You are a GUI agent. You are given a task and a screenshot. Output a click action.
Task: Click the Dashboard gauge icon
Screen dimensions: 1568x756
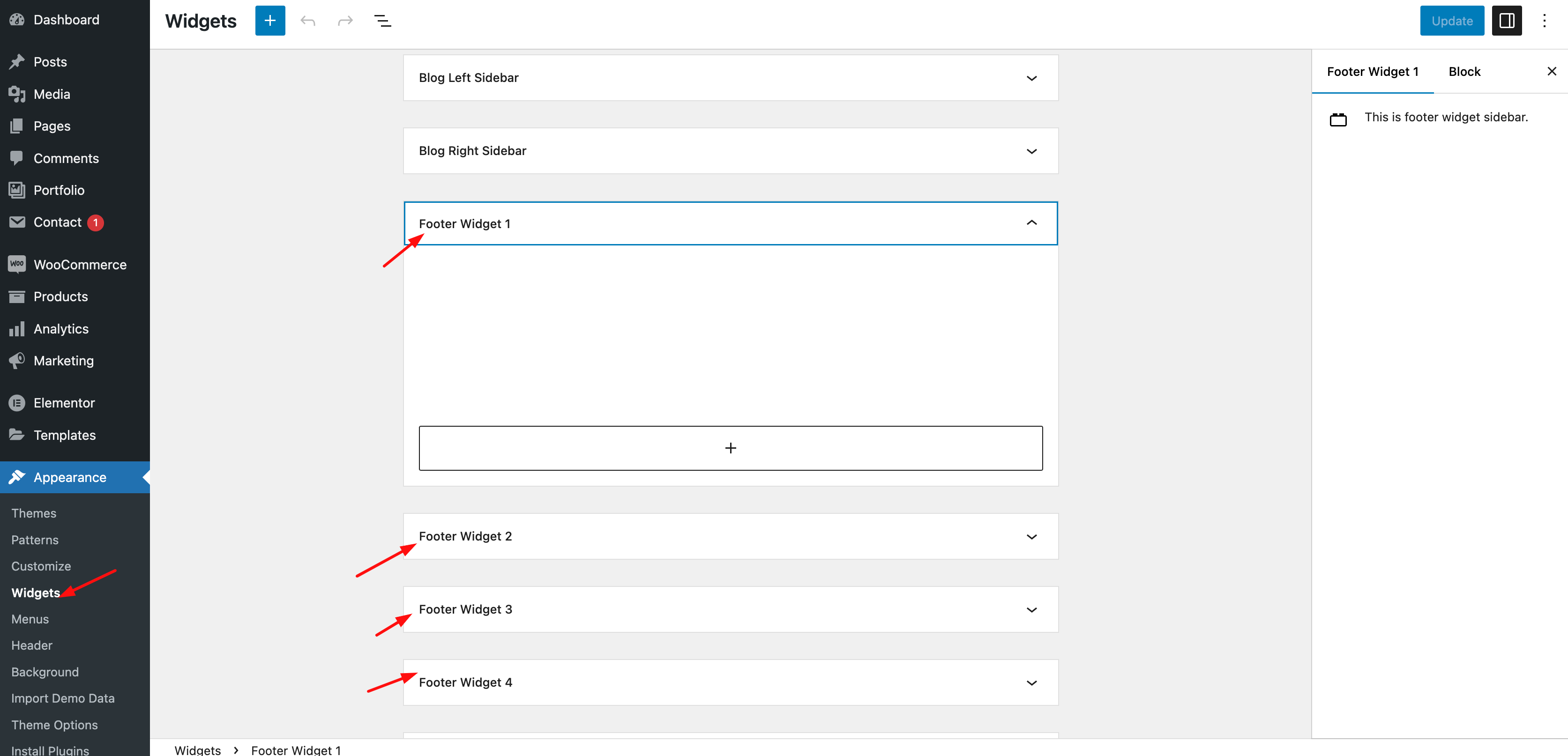click(x=17, y=20)
